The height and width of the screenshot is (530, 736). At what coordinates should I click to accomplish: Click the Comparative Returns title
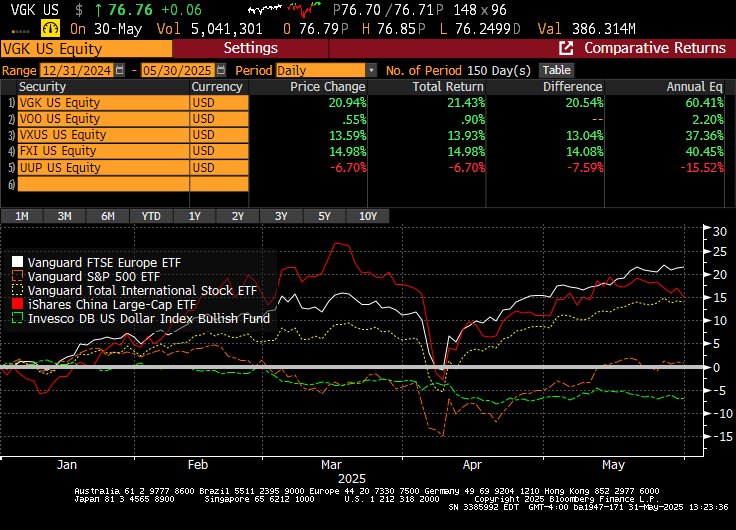(x=655, y=48)
